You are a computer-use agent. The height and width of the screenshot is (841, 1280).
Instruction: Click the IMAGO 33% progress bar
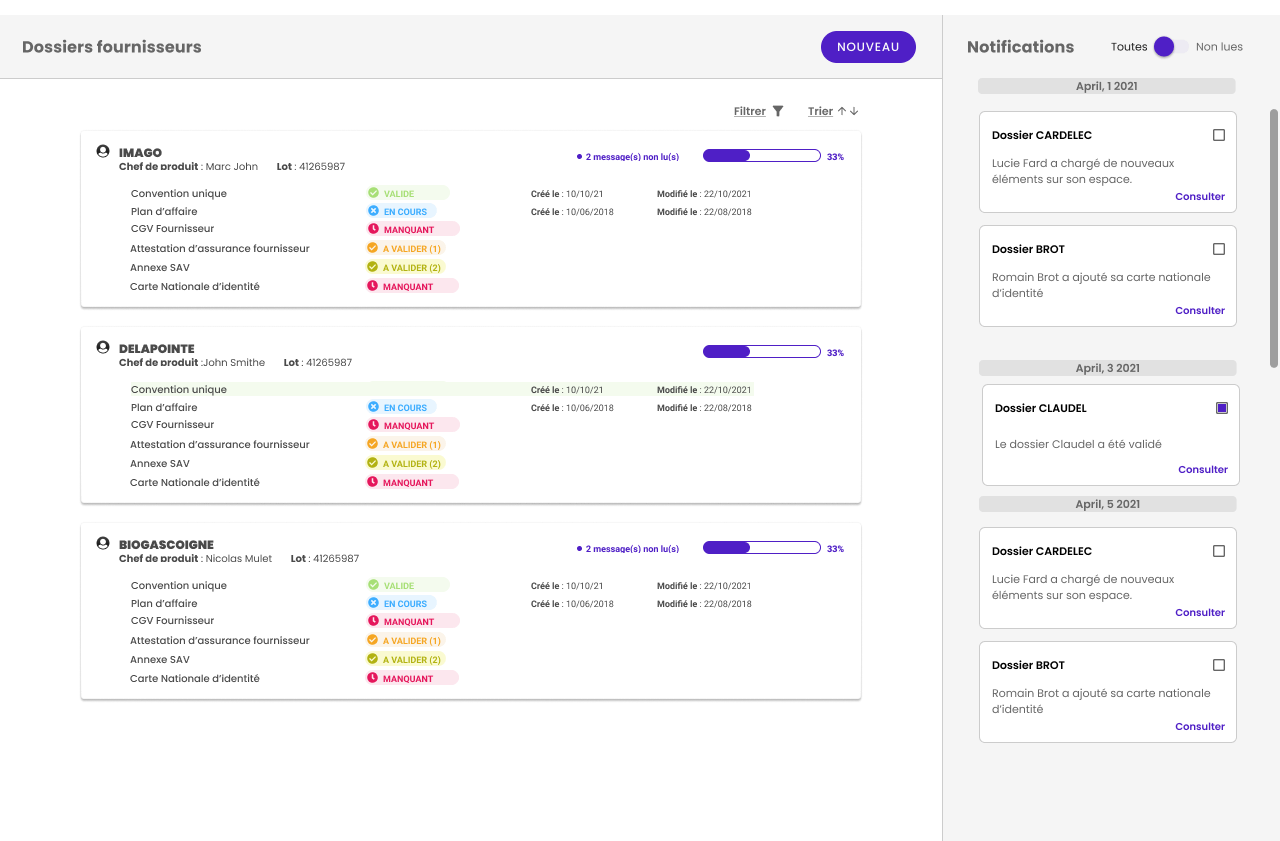coord(761,156)
